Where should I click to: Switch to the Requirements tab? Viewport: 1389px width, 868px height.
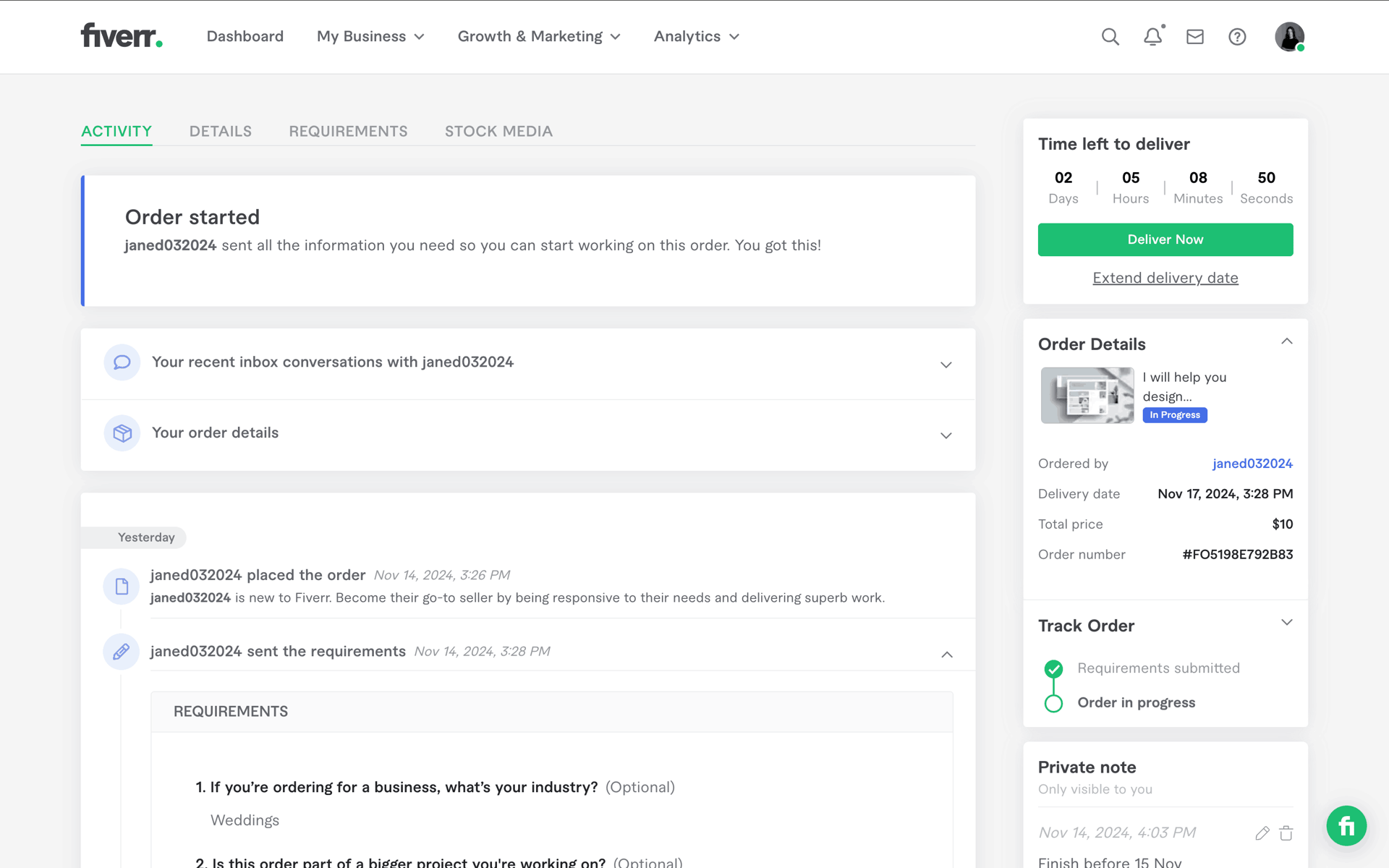348,132
